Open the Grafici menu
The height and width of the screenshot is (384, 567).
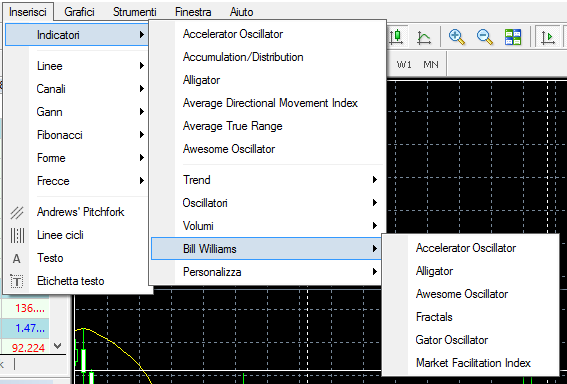coord(79,12)
